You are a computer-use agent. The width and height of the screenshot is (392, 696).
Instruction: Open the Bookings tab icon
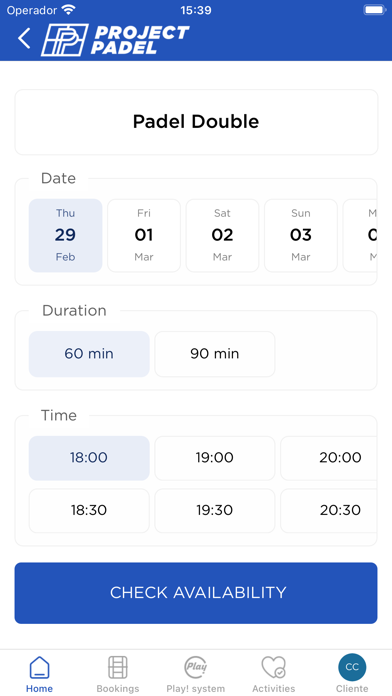pyautogui.click(x=118, y=667)
